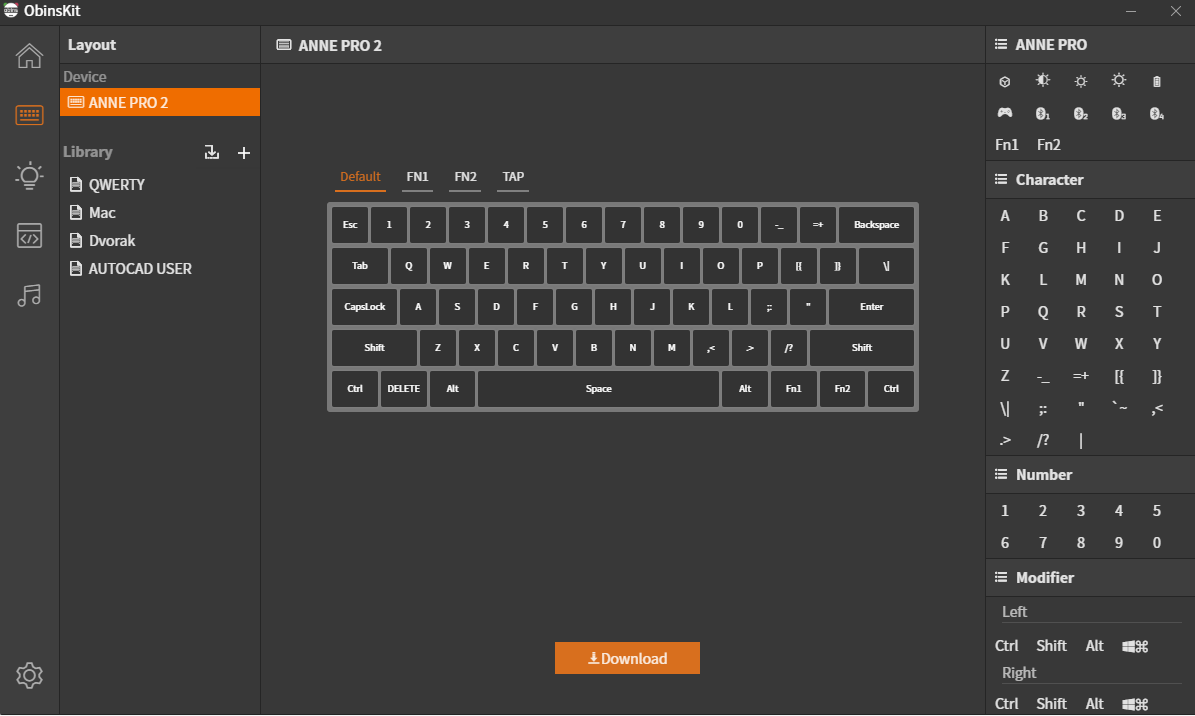Pick the small sun brightness-down icon

coord(1081,81)
